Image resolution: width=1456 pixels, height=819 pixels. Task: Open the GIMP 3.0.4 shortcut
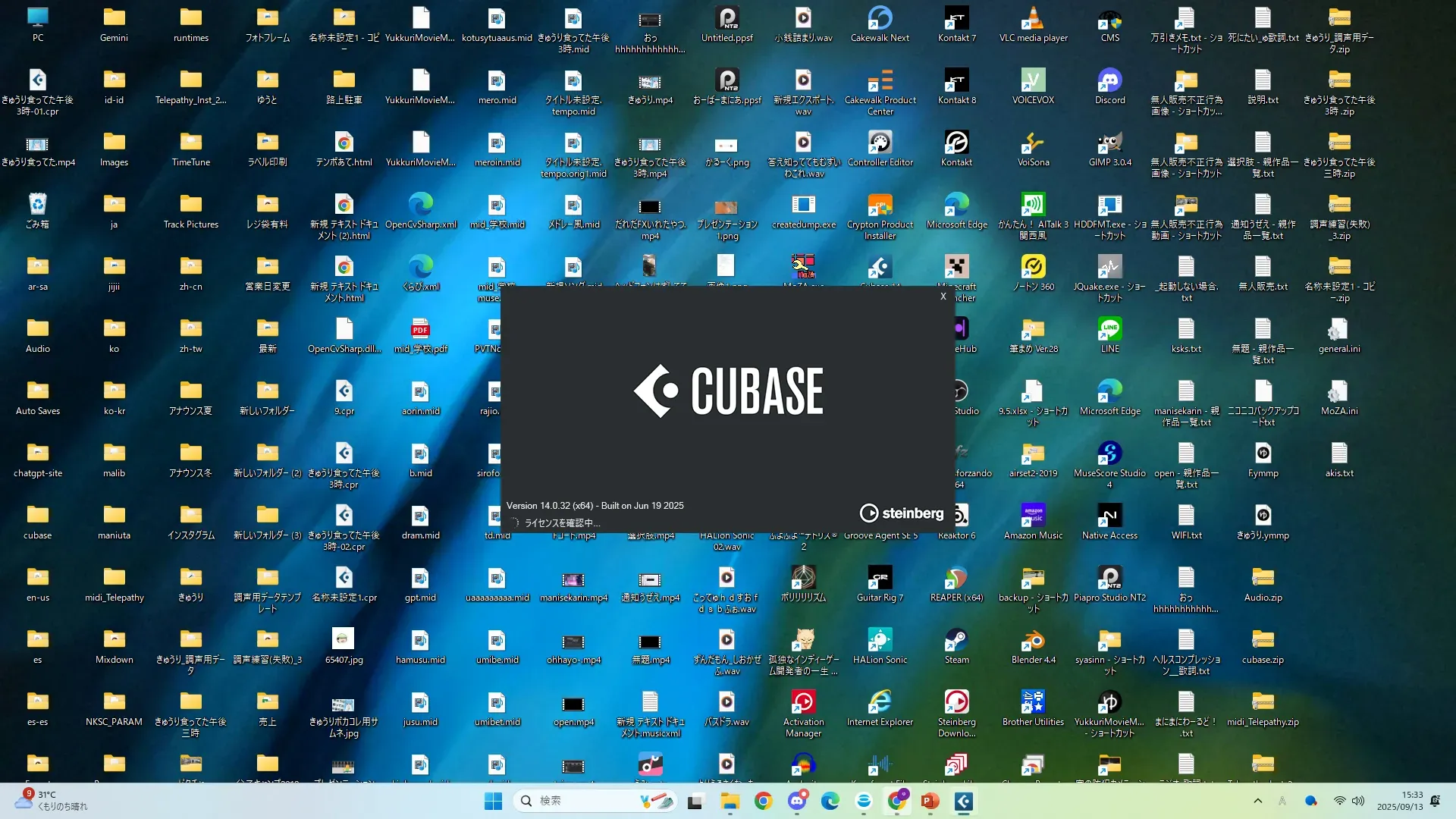point(1109,143)
